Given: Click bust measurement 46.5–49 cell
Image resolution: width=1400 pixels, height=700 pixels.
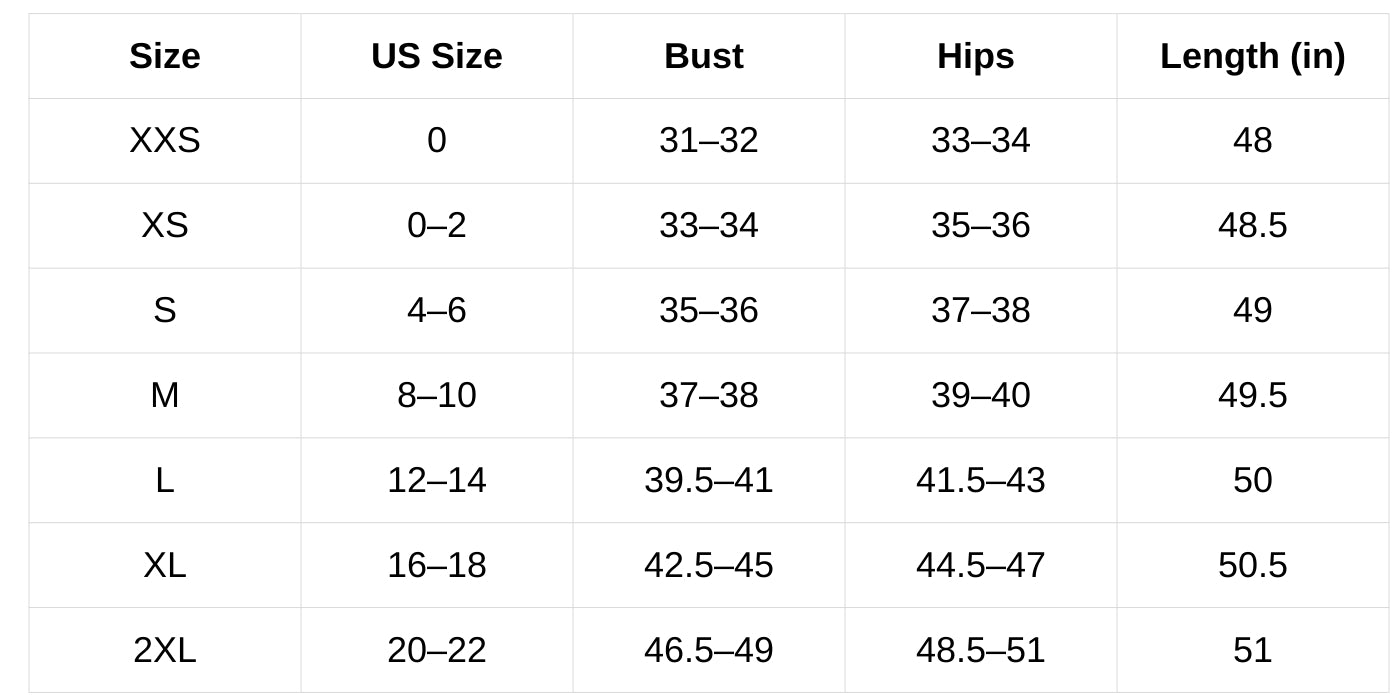Looking at the screenshot, I should [709, 651].
